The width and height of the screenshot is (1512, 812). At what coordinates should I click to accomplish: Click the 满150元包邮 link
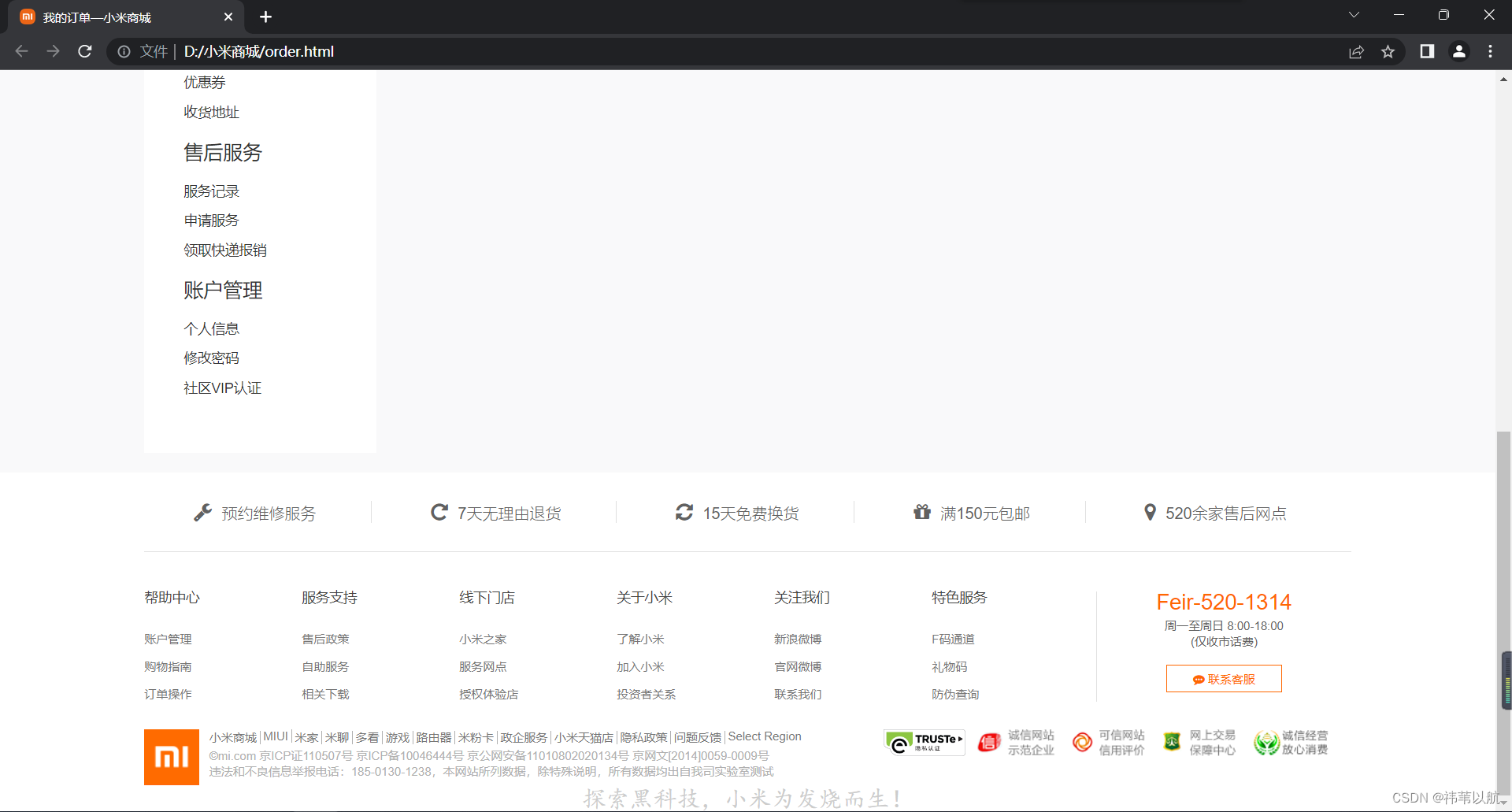(985, 514)
